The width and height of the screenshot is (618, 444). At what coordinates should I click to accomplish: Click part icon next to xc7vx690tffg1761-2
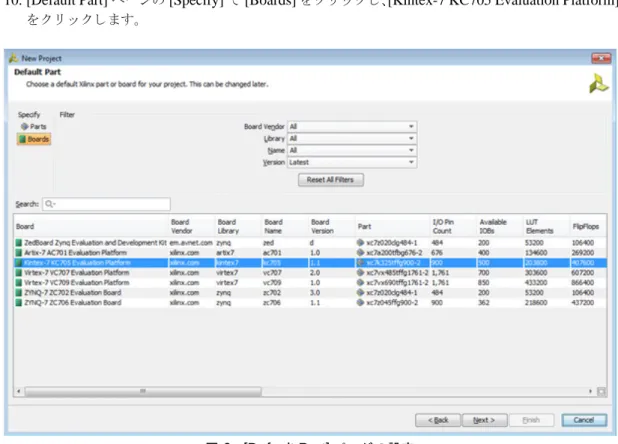(x=360, y=282)
